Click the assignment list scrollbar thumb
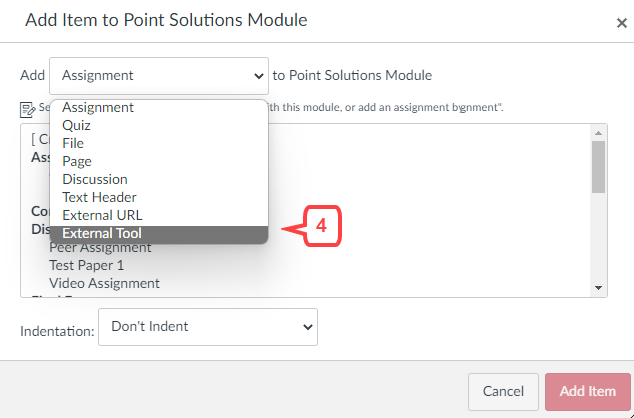This screenshot has width=634, height=418. tap(598, 167)
